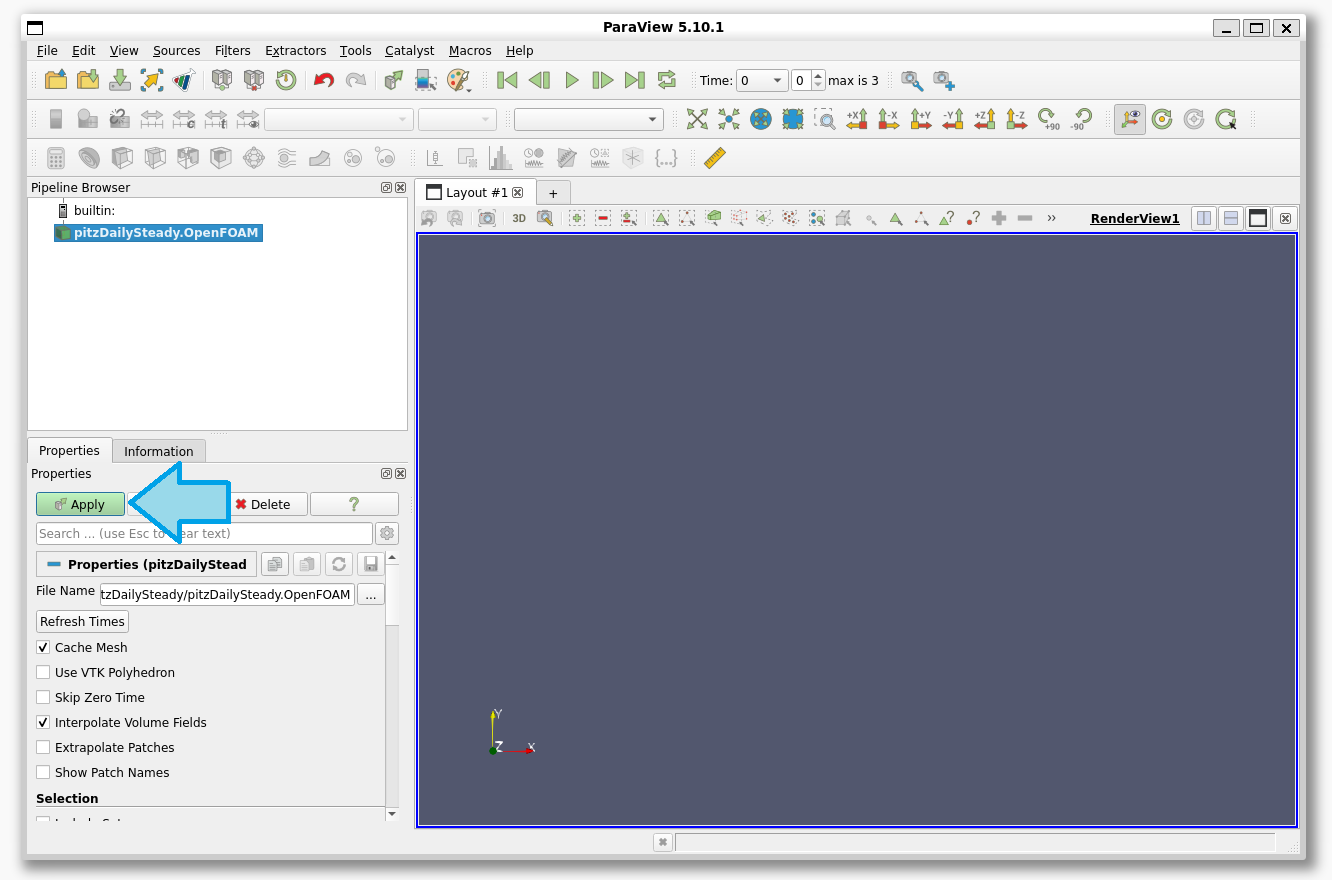
Task: Click the Open file folder icon
Action: pos(56,80)
